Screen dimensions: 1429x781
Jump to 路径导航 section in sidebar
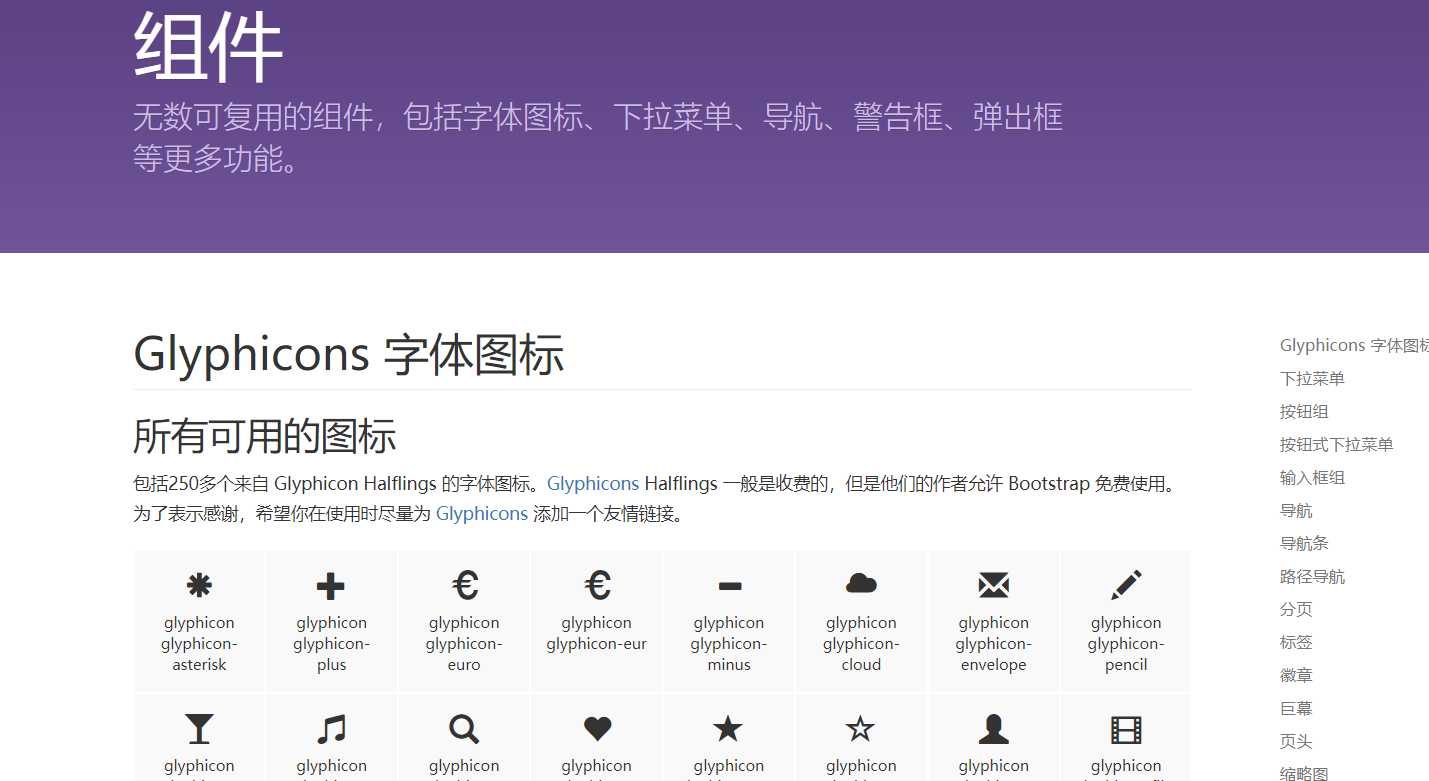pyautogui.click(x=1312, y=576)
